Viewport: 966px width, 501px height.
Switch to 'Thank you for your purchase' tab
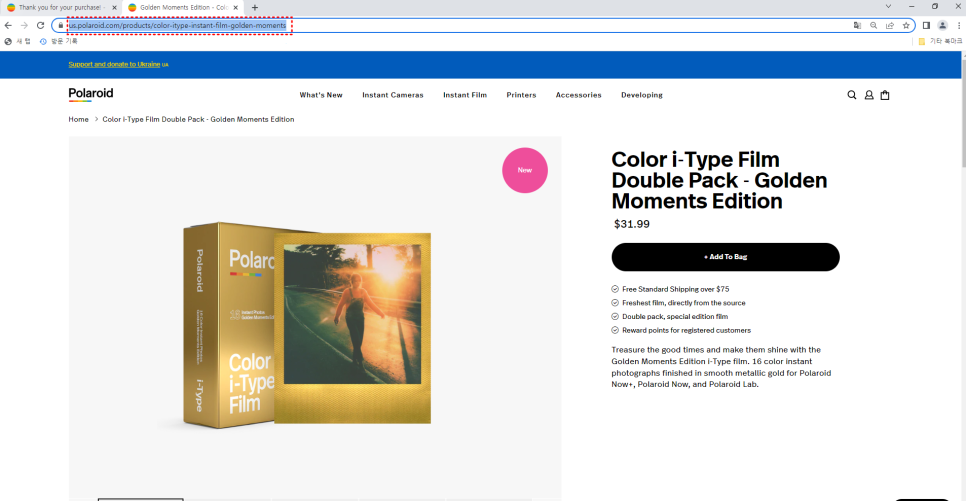tap(60, 7)
